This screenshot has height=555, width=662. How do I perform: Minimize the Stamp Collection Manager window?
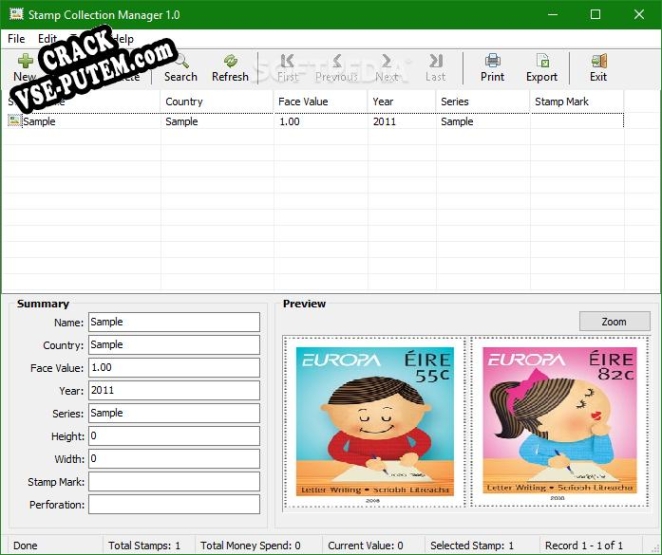click(553, 14)
